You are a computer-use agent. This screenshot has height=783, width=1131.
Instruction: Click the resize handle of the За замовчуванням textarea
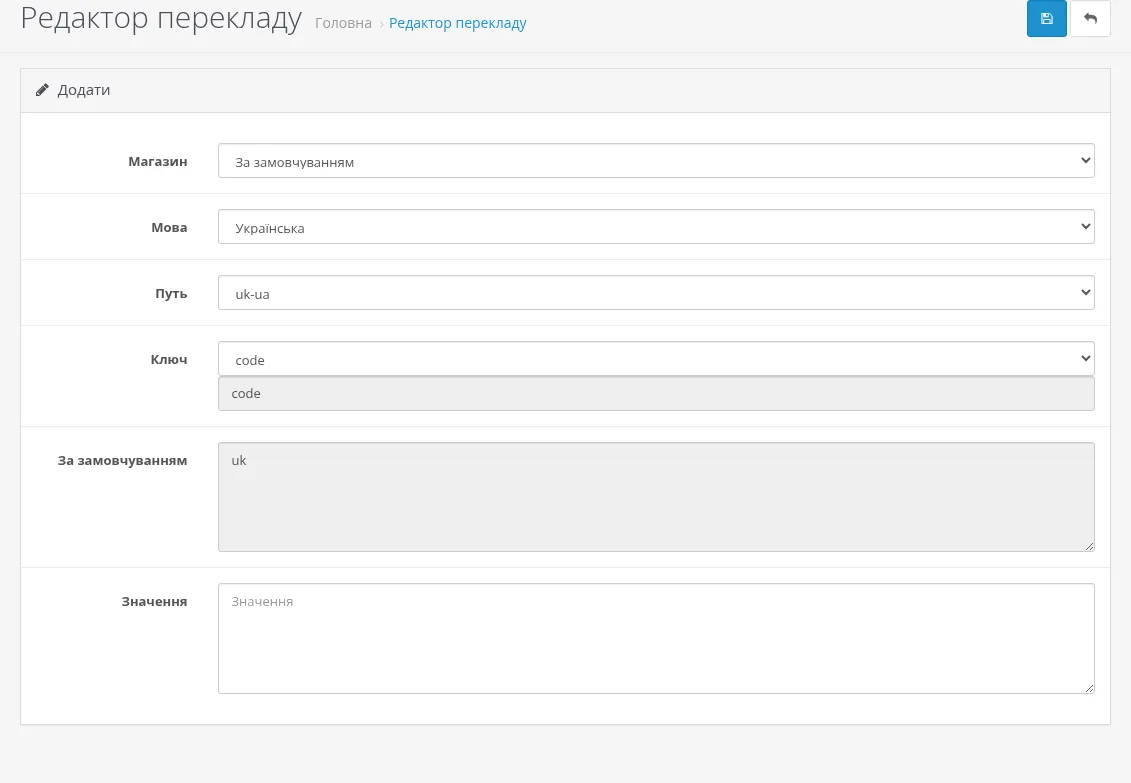(x=1089, y=547)
